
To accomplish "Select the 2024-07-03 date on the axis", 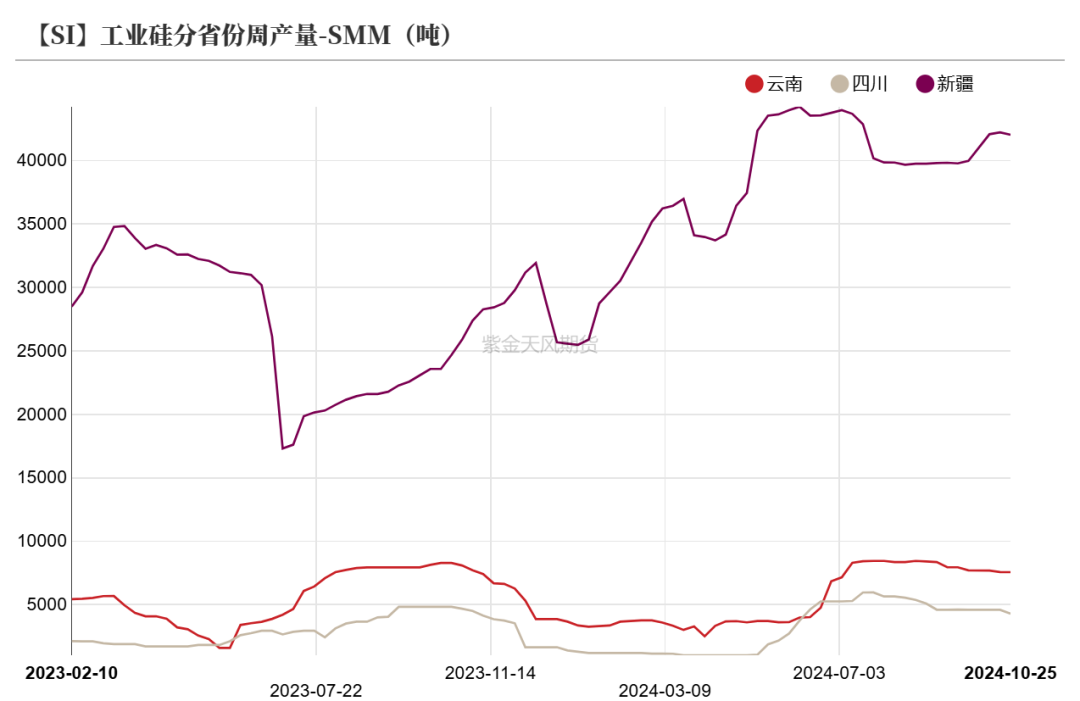I will (839, 673).
